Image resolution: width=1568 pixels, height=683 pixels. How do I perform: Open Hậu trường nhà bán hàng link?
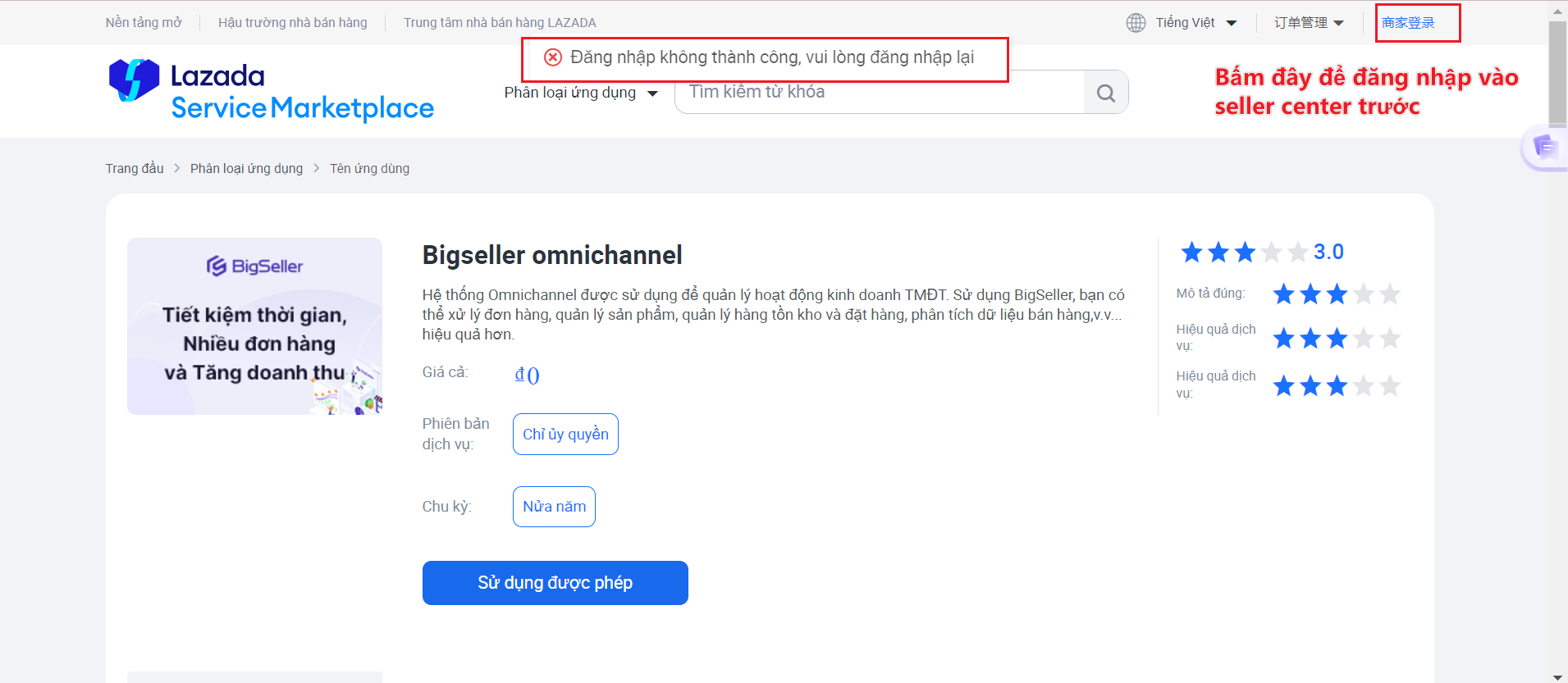pos(293,23)
